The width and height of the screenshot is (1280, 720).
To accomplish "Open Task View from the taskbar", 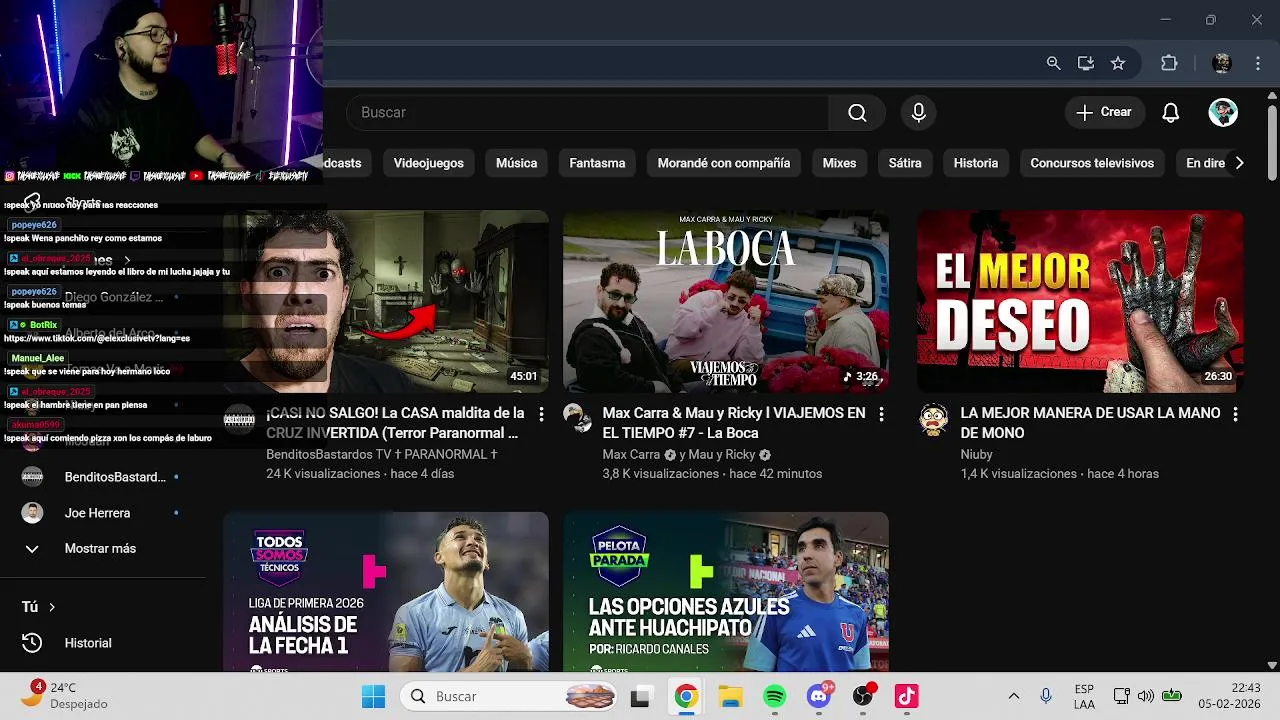I will 641,696.
